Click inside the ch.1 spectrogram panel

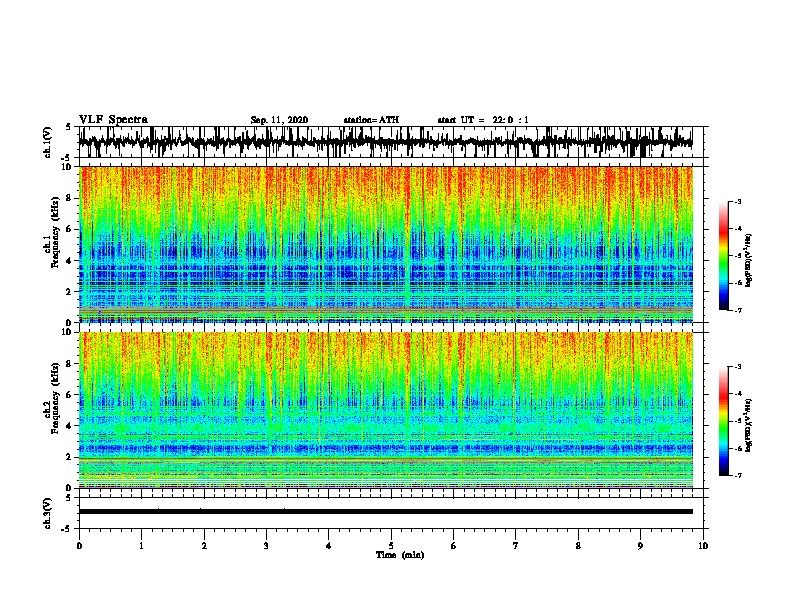click(x=385, y=244)
